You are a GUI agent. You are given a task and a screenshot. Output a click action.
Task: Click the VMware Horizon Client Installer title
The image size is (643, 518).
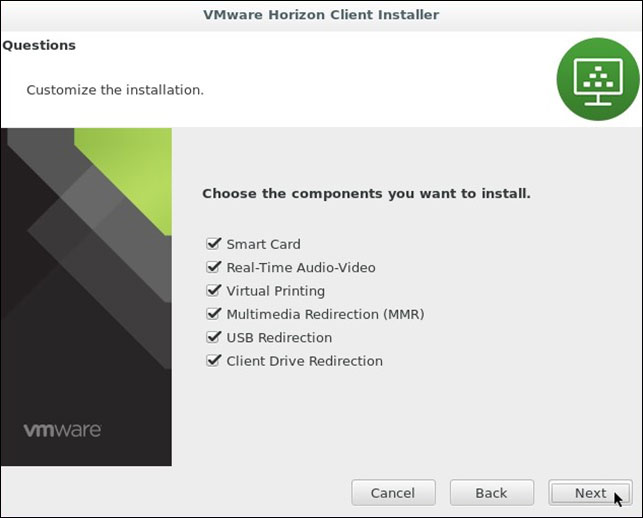point(321,15)
